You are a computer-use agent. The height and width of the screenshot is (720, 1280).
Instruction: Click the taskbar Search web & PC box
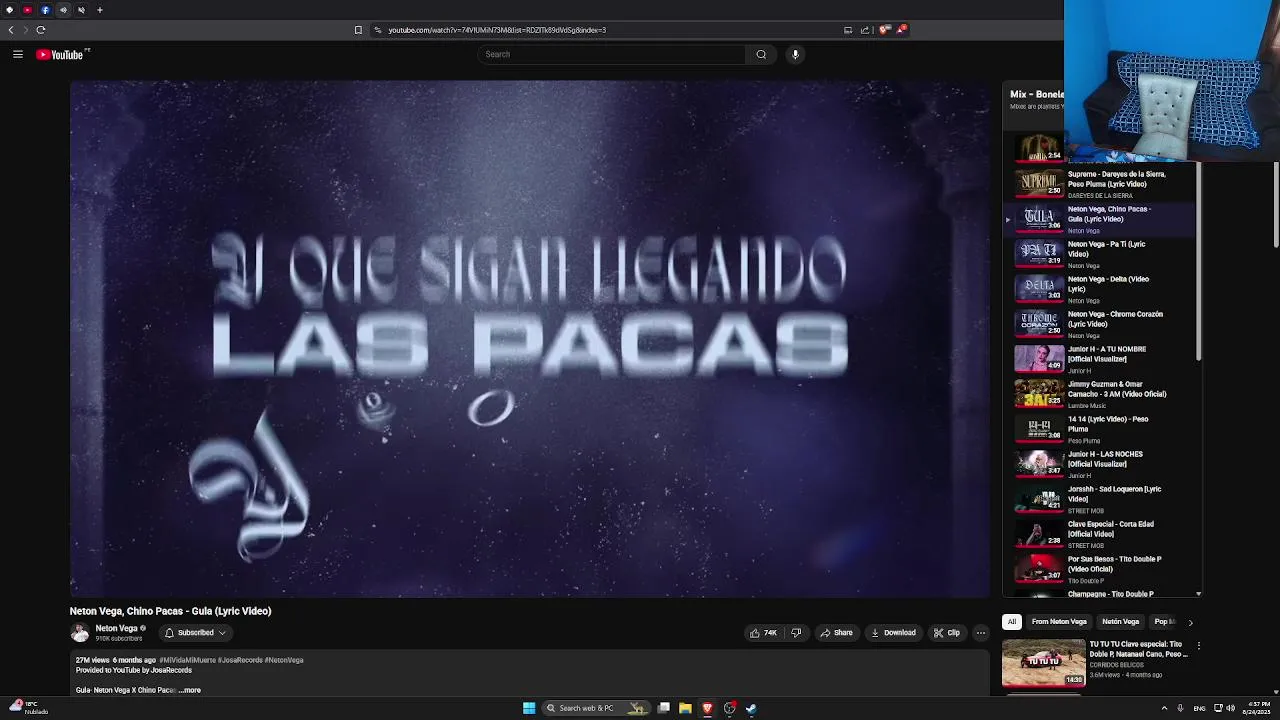point(596,708)
